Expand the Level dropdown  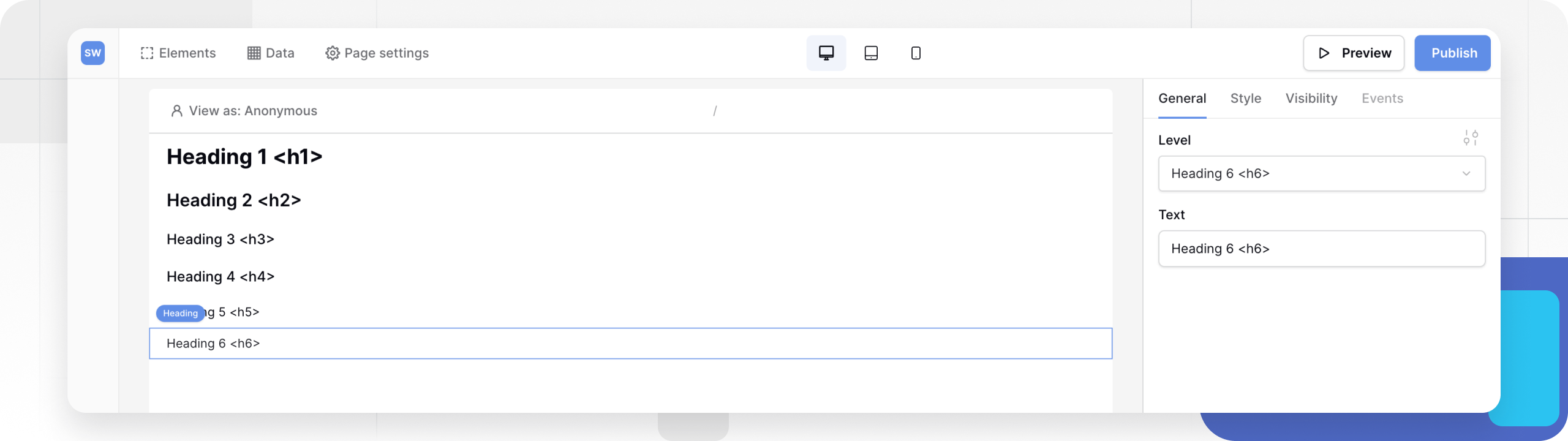pyautogui.click(x=1321, y=174)
